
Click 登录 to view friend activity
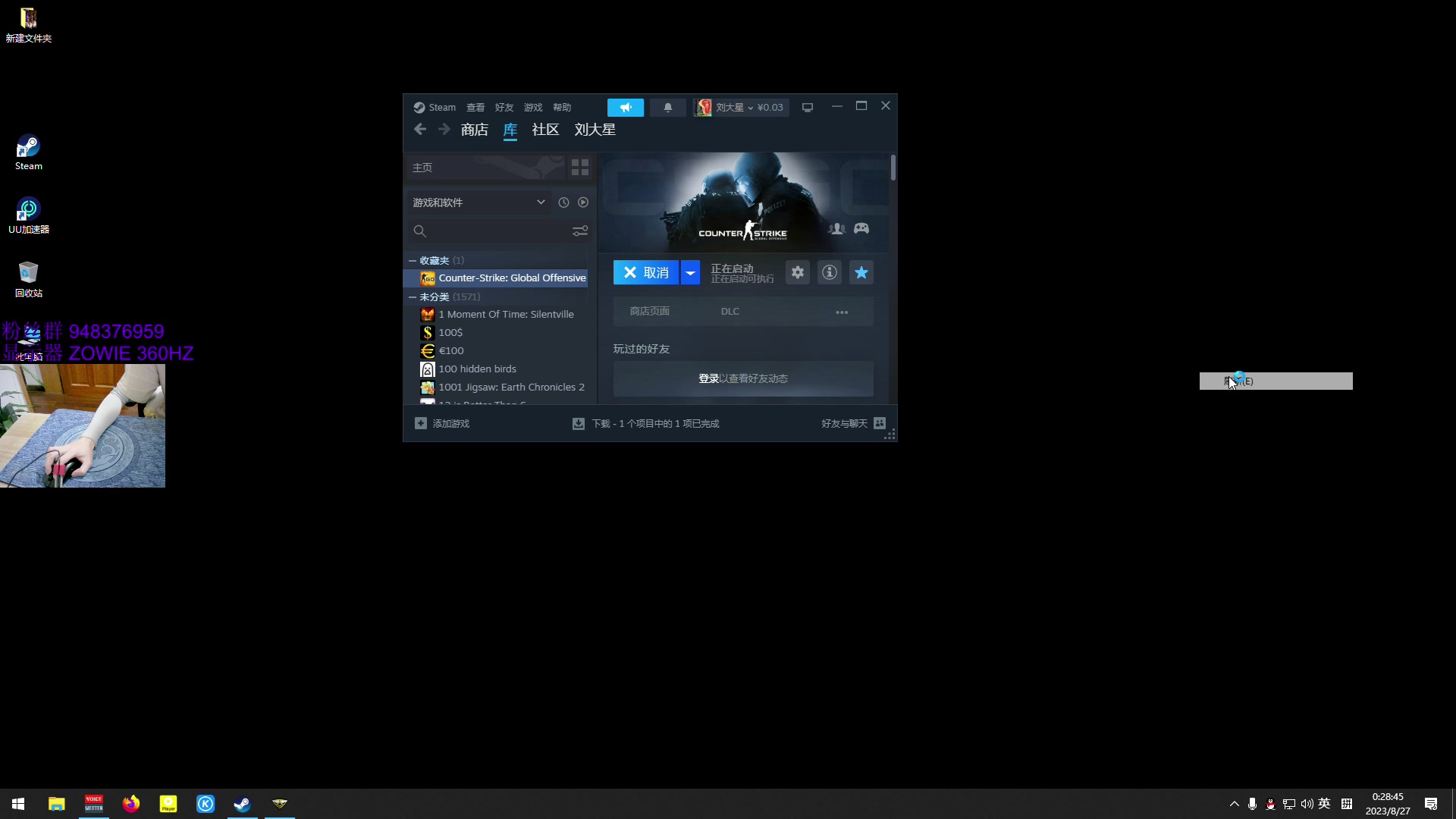(x=708, y=378)
